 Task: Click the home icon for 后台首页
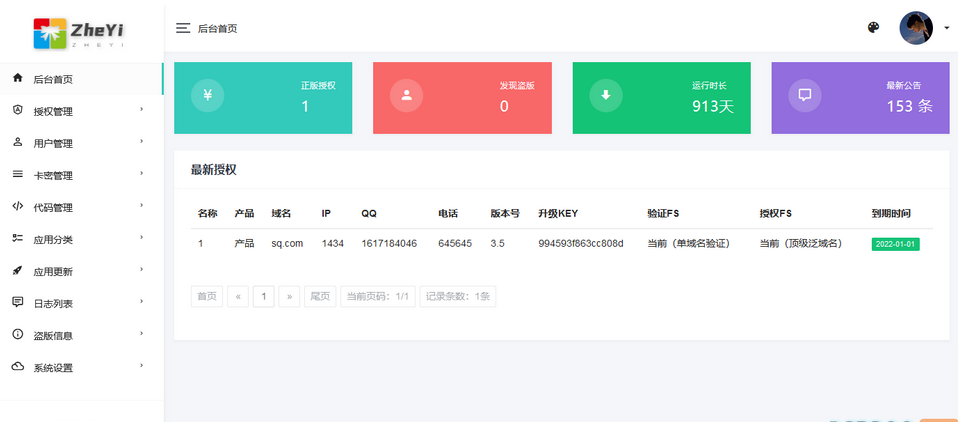pyautogui.click(x=18, y=78)
